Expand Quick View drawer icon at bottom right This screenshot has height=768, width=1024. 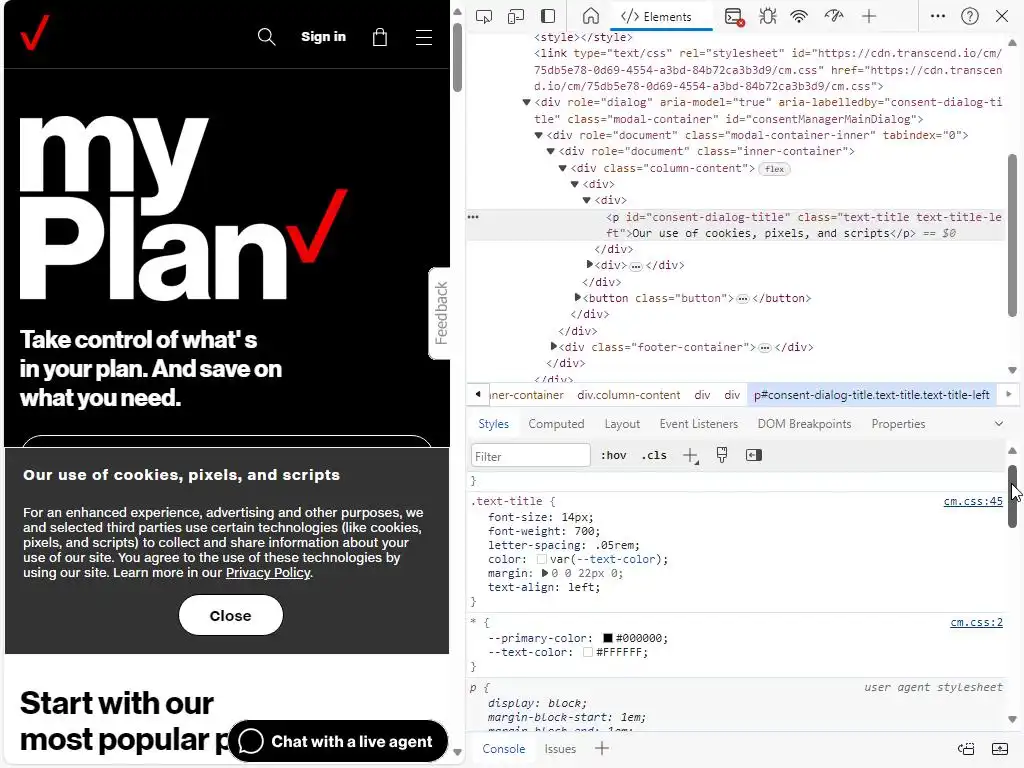click(1000, 749)
